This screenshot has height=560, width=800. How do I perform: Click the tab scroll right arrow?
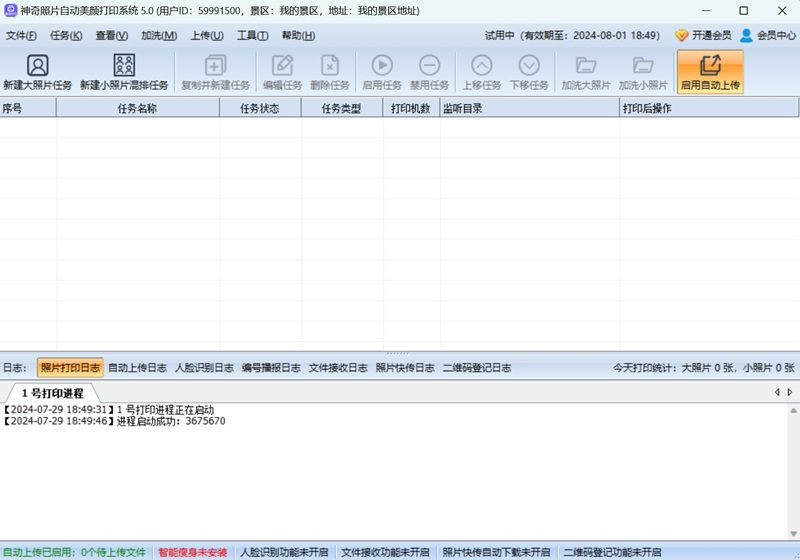click(x=790, y=392)
